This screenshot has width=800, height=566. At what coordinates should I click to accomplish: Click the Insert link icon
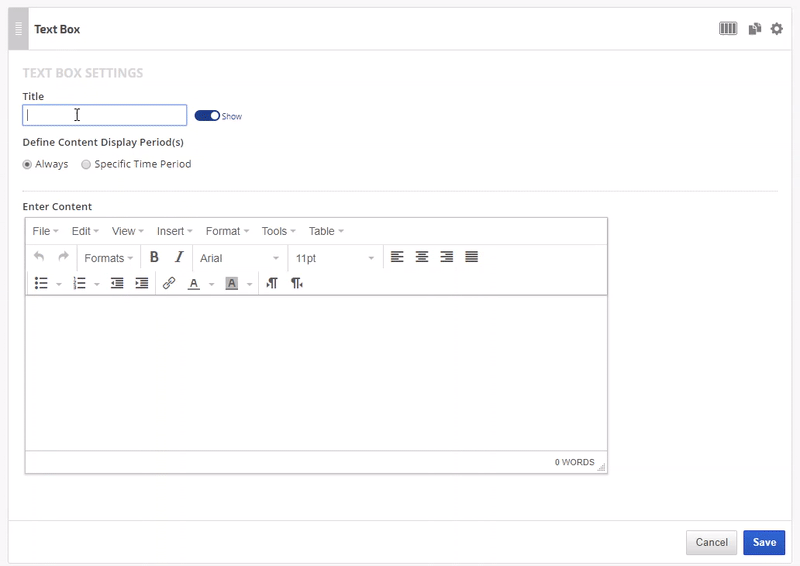[x=169, y=284]
